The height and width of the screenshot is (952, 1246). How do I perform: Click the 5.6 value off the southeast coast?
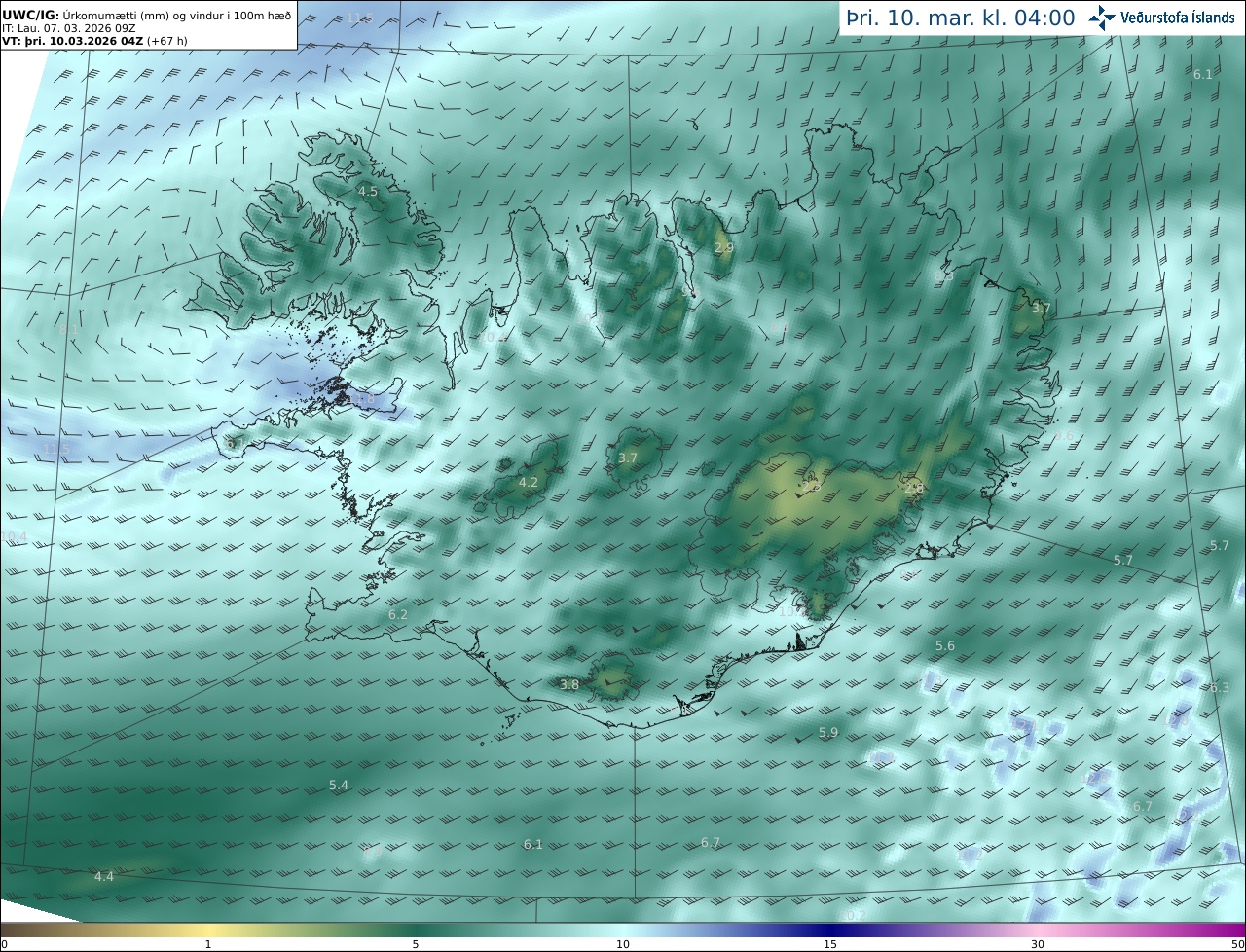click(945, 645)
